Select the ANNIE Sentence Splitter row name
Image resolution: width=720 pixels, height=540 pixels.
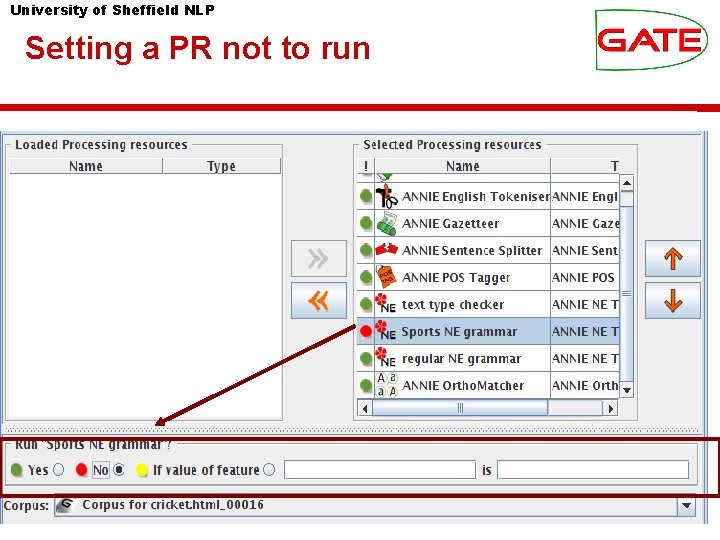(472, 251)
